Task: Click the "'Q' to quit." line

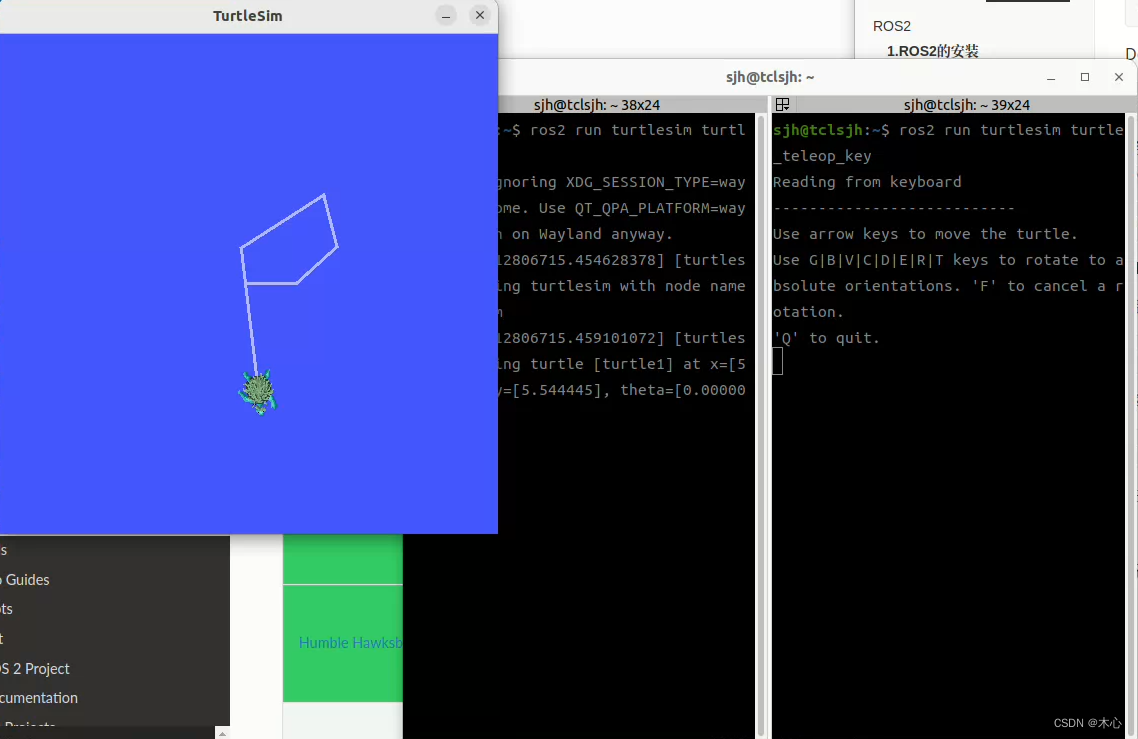Action: [x=826, y=338]
